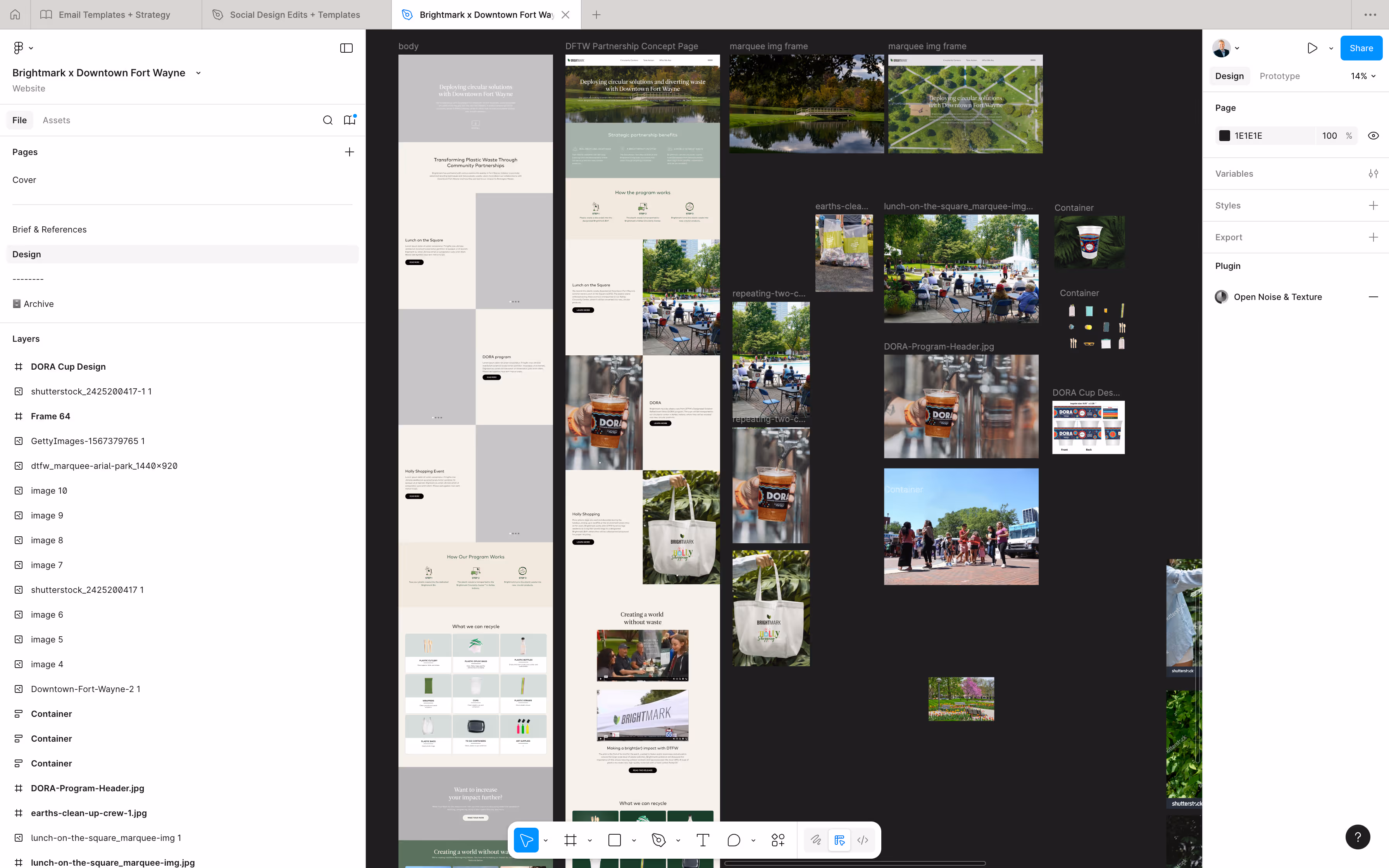Close the Brightmark x Downtown tab
The image size is (1389, 868).
565,15
